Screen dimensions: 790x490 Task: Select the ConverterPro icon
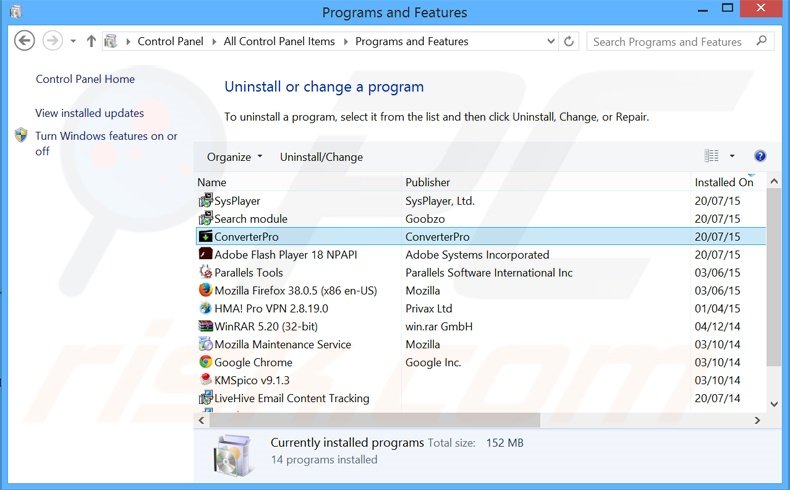click(x=206, y=236)
